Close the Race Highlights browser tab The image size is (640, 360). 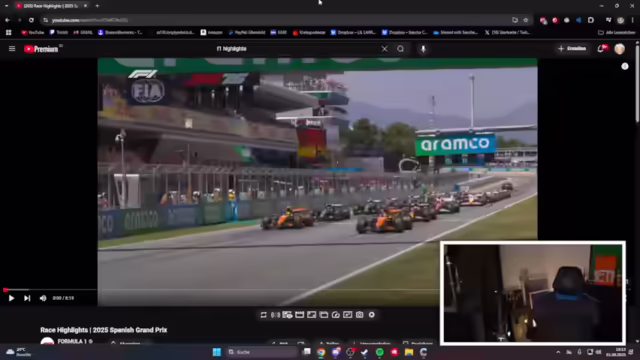coord(85,6)
